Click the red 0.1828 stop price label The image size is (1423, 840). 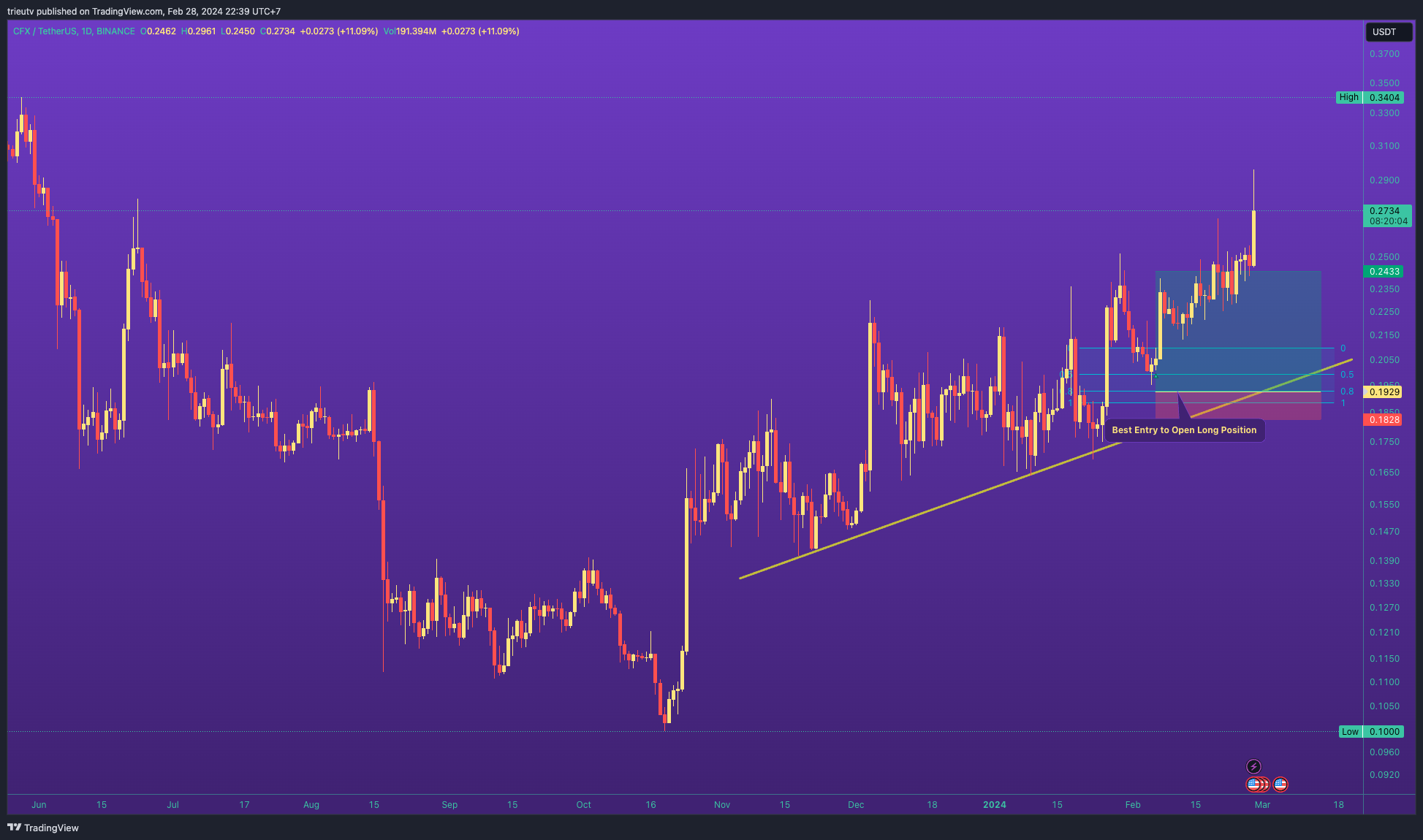1384,419
